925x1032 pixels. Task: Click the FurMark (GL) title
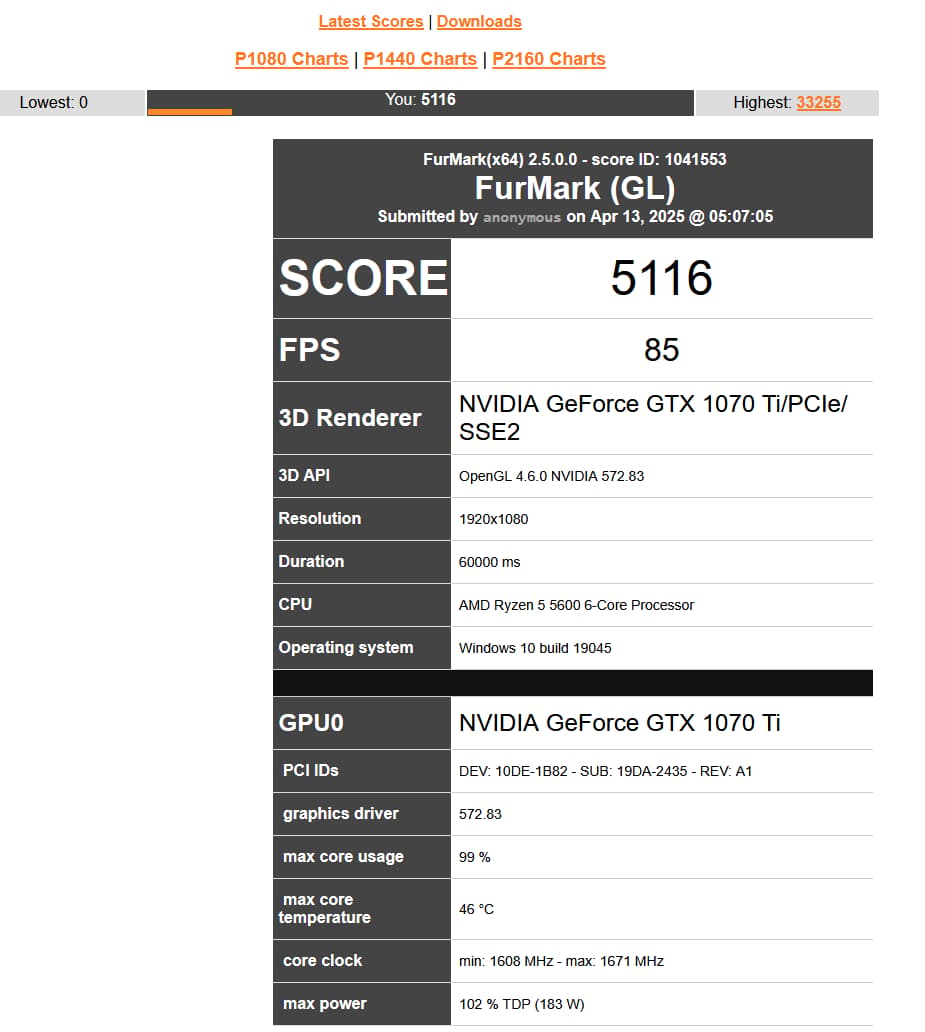[575, 188]
